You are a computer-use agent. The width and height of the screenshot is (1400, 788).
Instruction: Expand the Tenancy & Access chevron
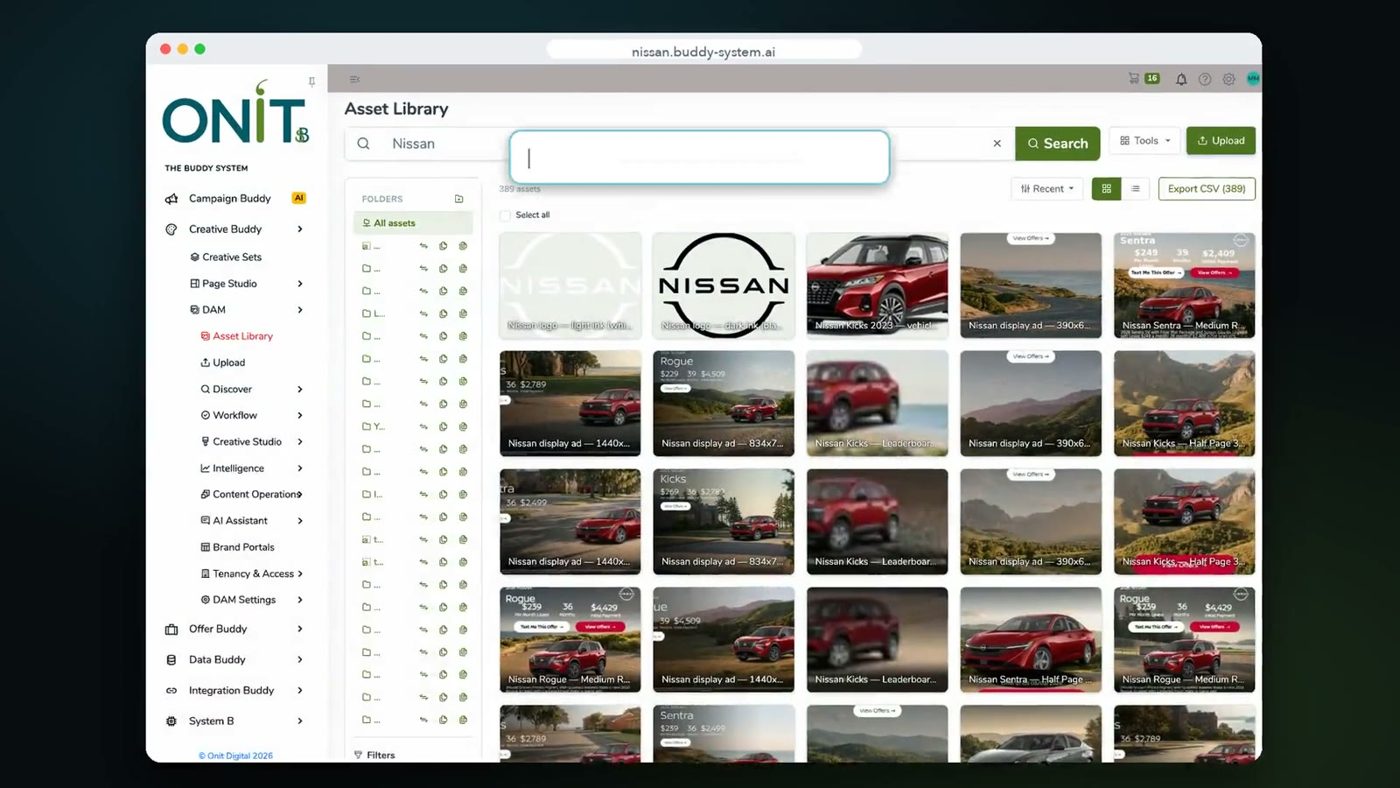pyautogui.click(x=300, y=574)
